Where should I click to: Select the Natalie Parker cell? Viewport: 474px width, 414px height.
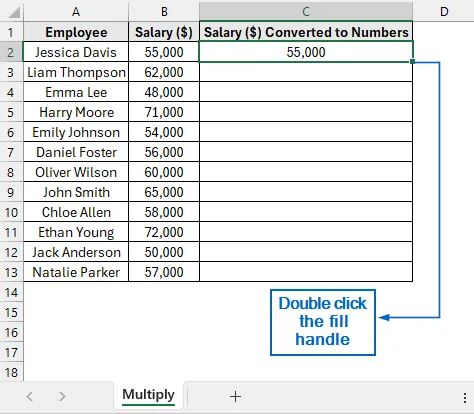(x=76, y=272)
